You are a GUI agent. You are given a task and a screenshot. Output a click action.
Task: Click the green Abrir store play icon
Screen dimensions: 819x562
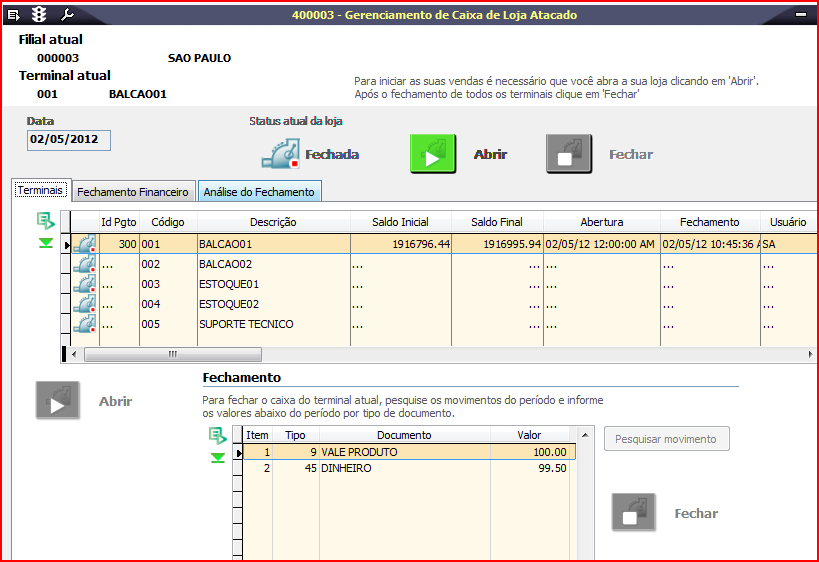pos(432,155)
